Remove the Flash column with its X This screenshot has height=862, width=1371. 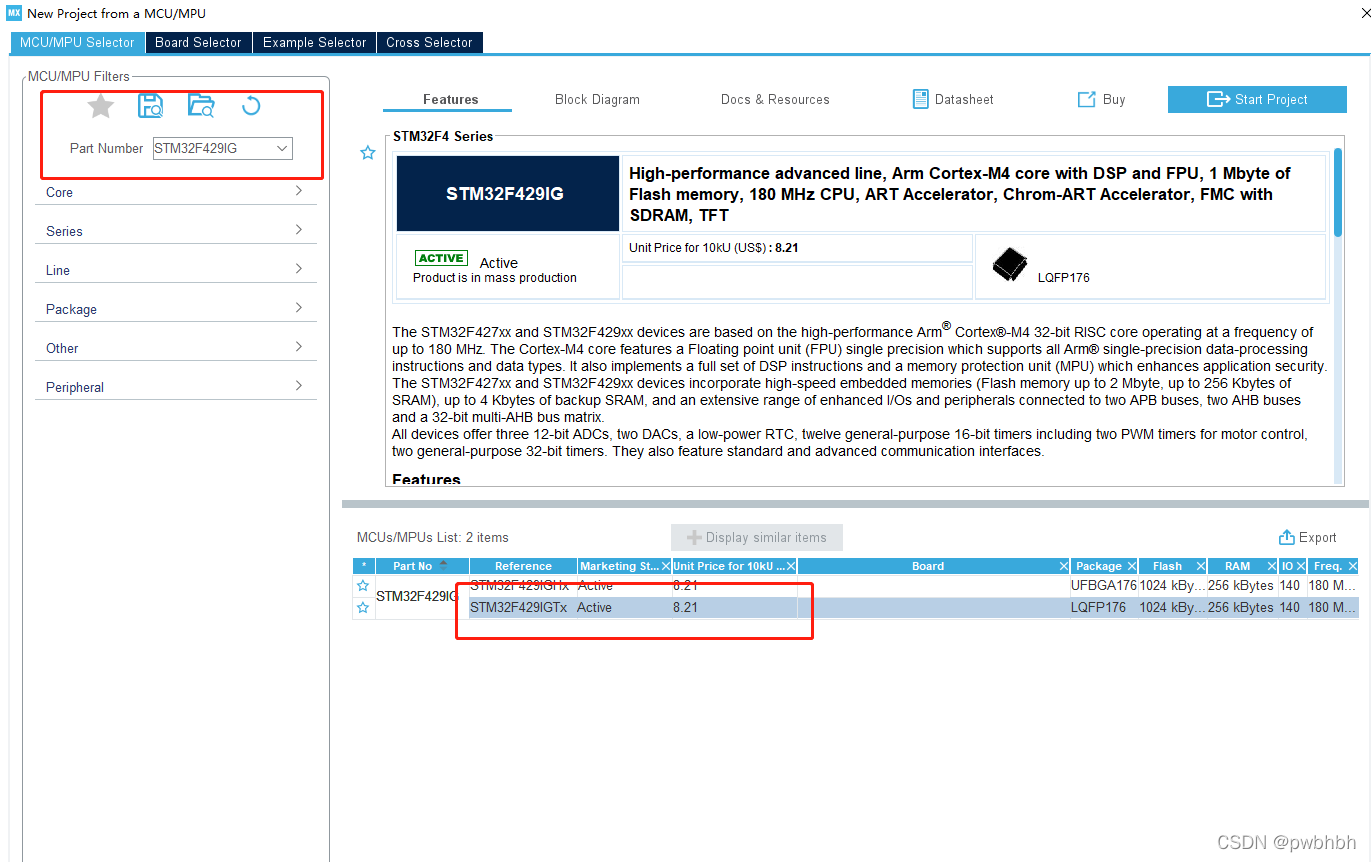pyautogui.click(x=1200, y=566)
